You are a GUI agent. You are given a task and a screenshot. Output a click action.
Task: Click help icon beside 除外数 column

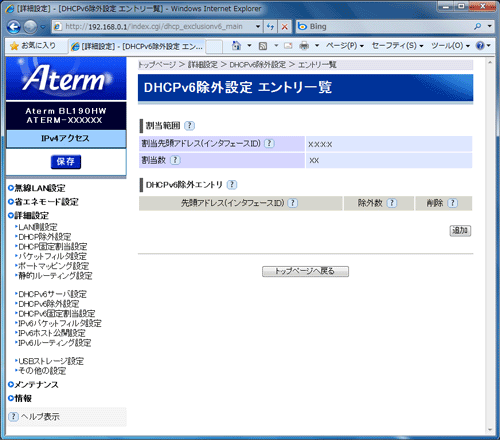392,203
